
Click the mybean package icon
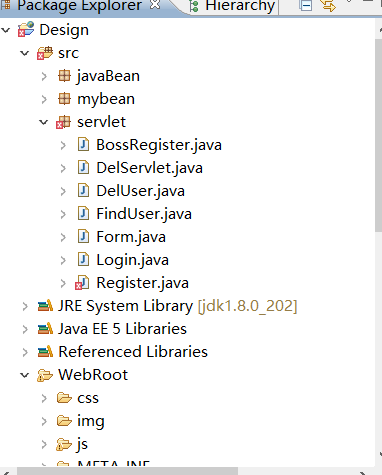(64, 99)
